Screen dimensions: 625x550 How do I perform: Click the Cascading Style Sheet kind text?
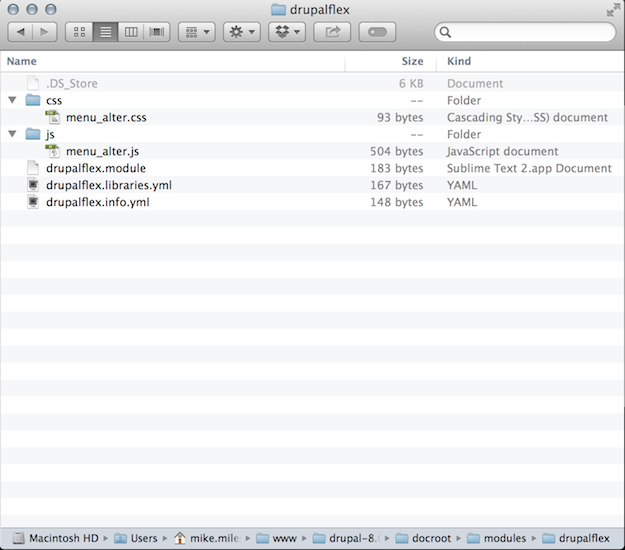pos(527,118)
